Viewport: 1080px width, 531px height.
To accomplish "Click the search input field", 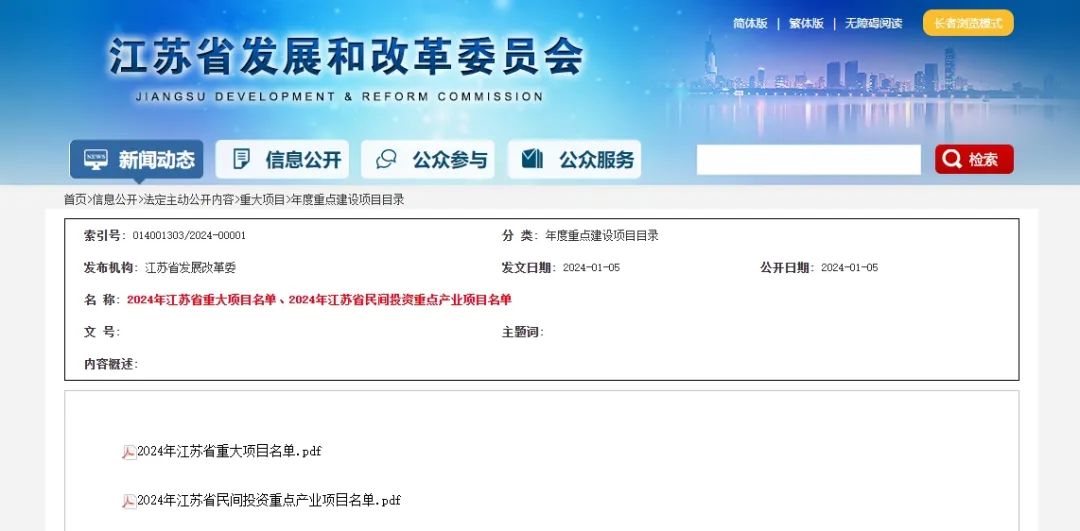I will [808, 160].
